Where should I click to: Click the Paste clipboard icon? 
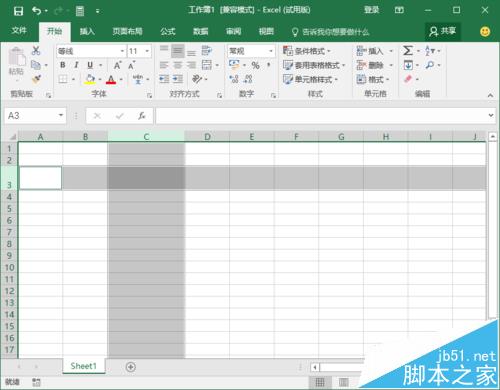pyautogui.click(x=16, y=57)
